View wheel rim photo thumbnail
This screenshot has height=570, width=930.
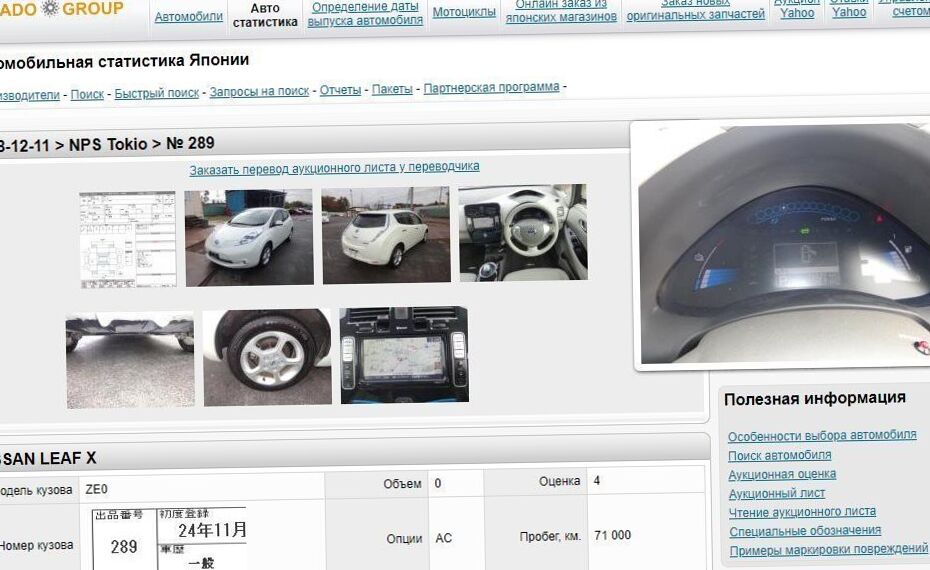tap(267, 358)
